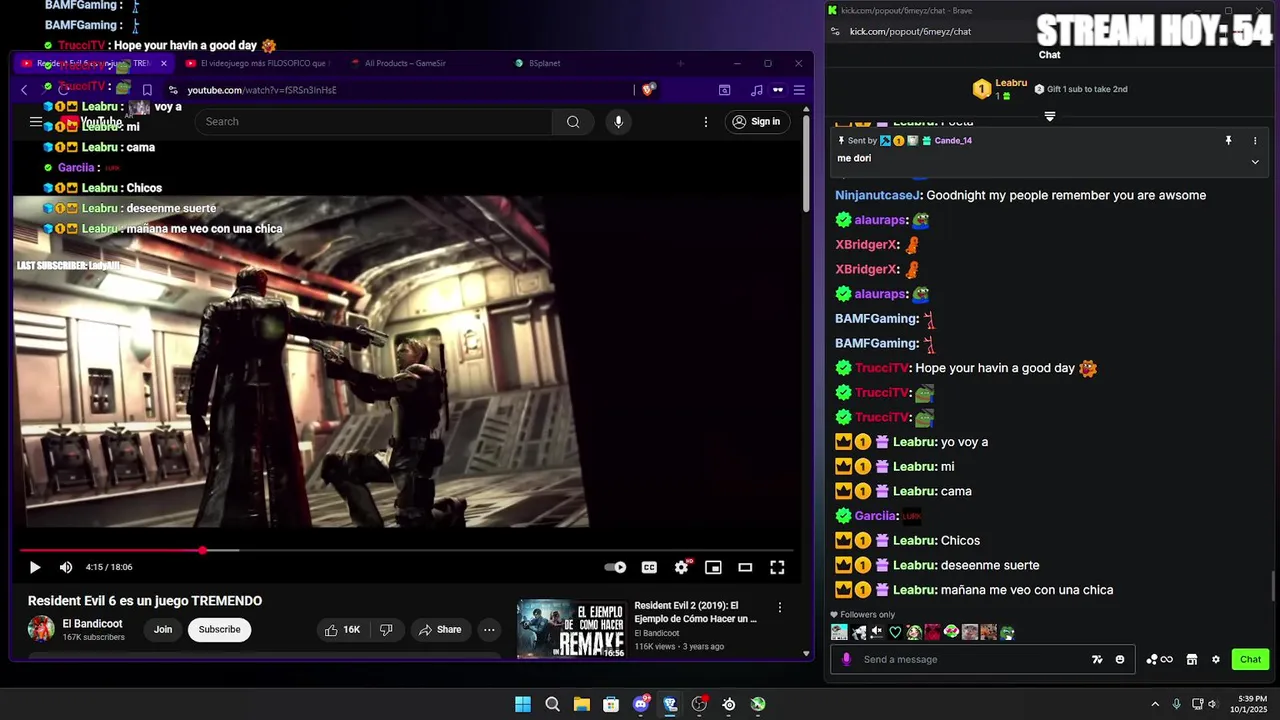Screen dimensions: 1280x720
Task: Open Leabru top gifter leaderboard entry
Action: tap(1000, 89)
